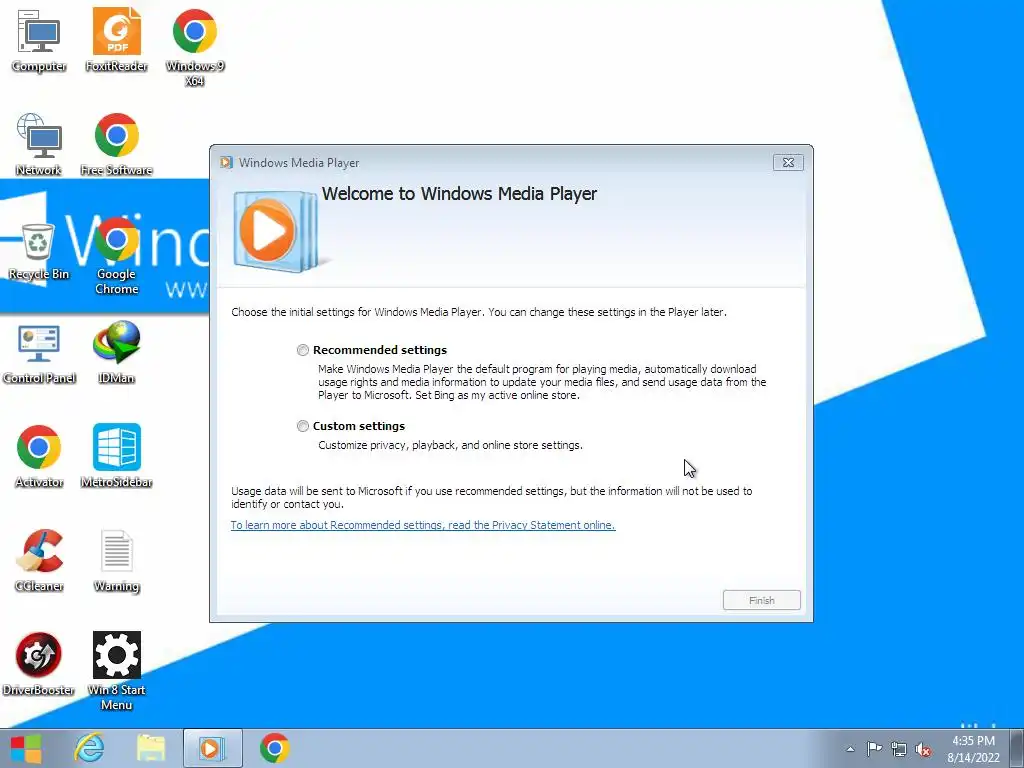This screenshot has width=1024, height=768.
Task: Click the Windows Start button in taskbar
Action: point(26,748)
